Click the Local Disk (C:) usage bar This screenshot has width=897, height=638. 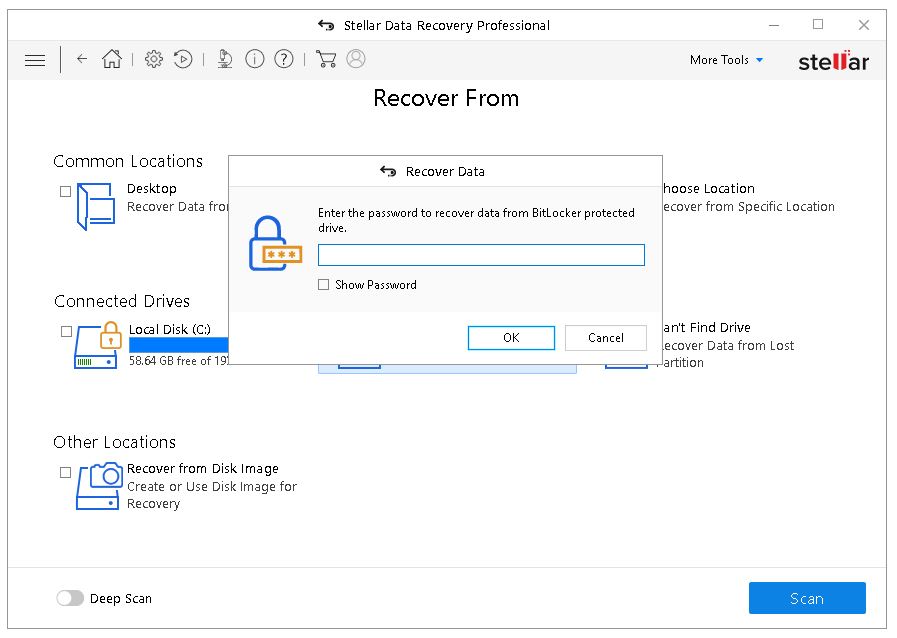click(178, 344)
